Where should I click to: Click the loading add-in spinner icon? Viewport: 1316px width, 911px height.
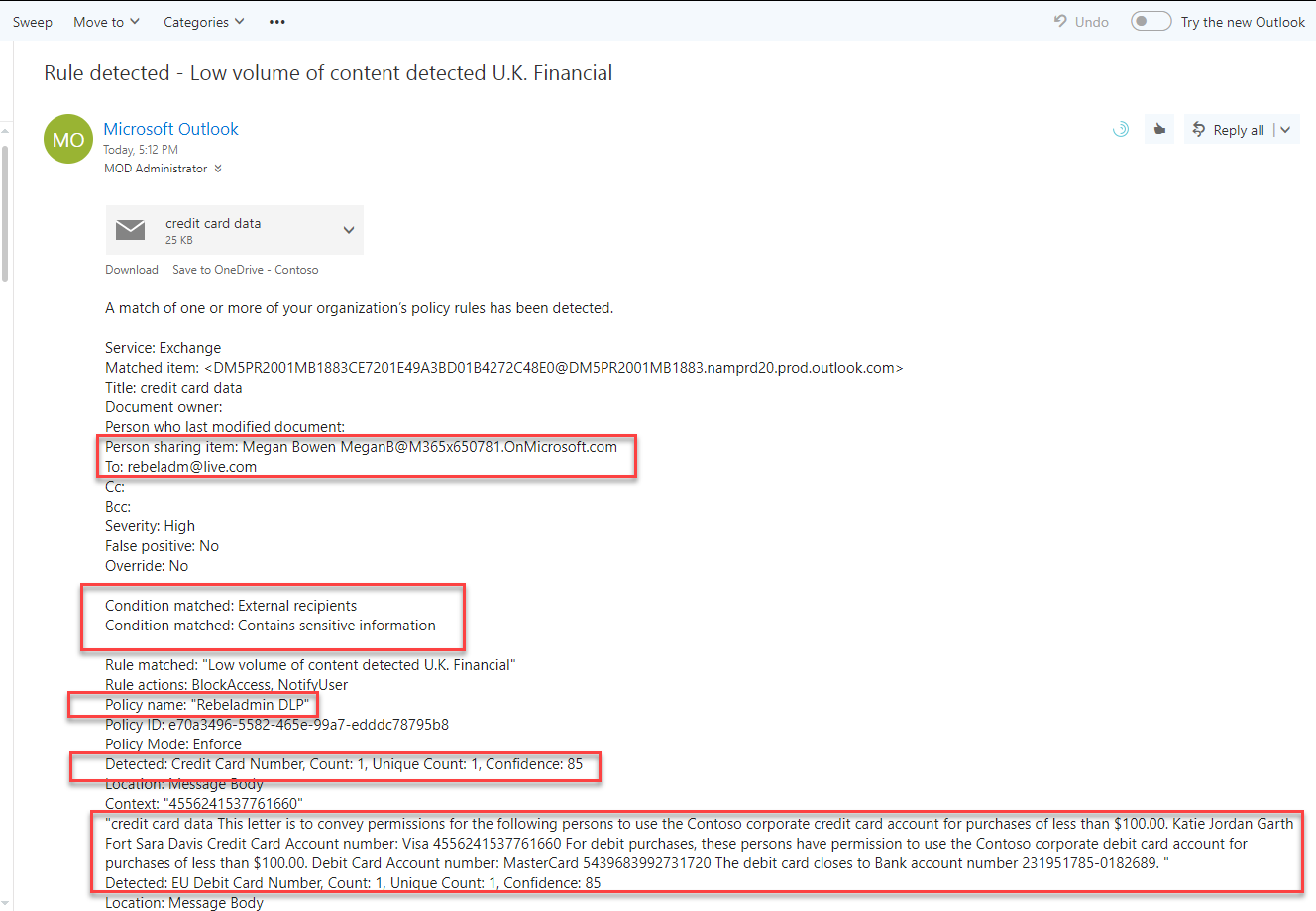point(1121,129)
